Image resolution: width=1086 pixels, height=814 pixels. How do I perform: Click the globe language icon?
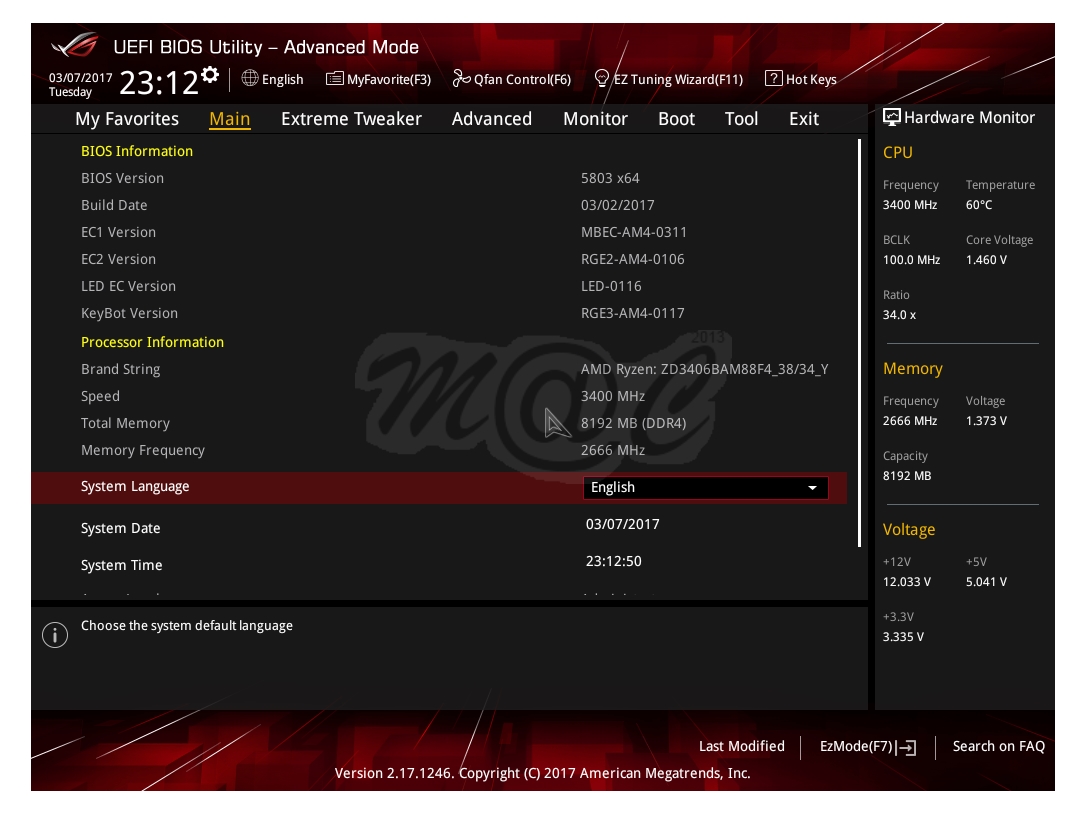pyautogui.click(x=249, y=78)
